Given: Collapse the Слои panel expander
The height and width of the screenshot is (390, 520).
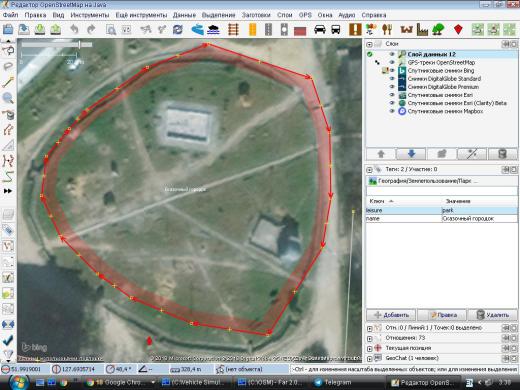Looking at the screenshot, I should tap(369, 44).
